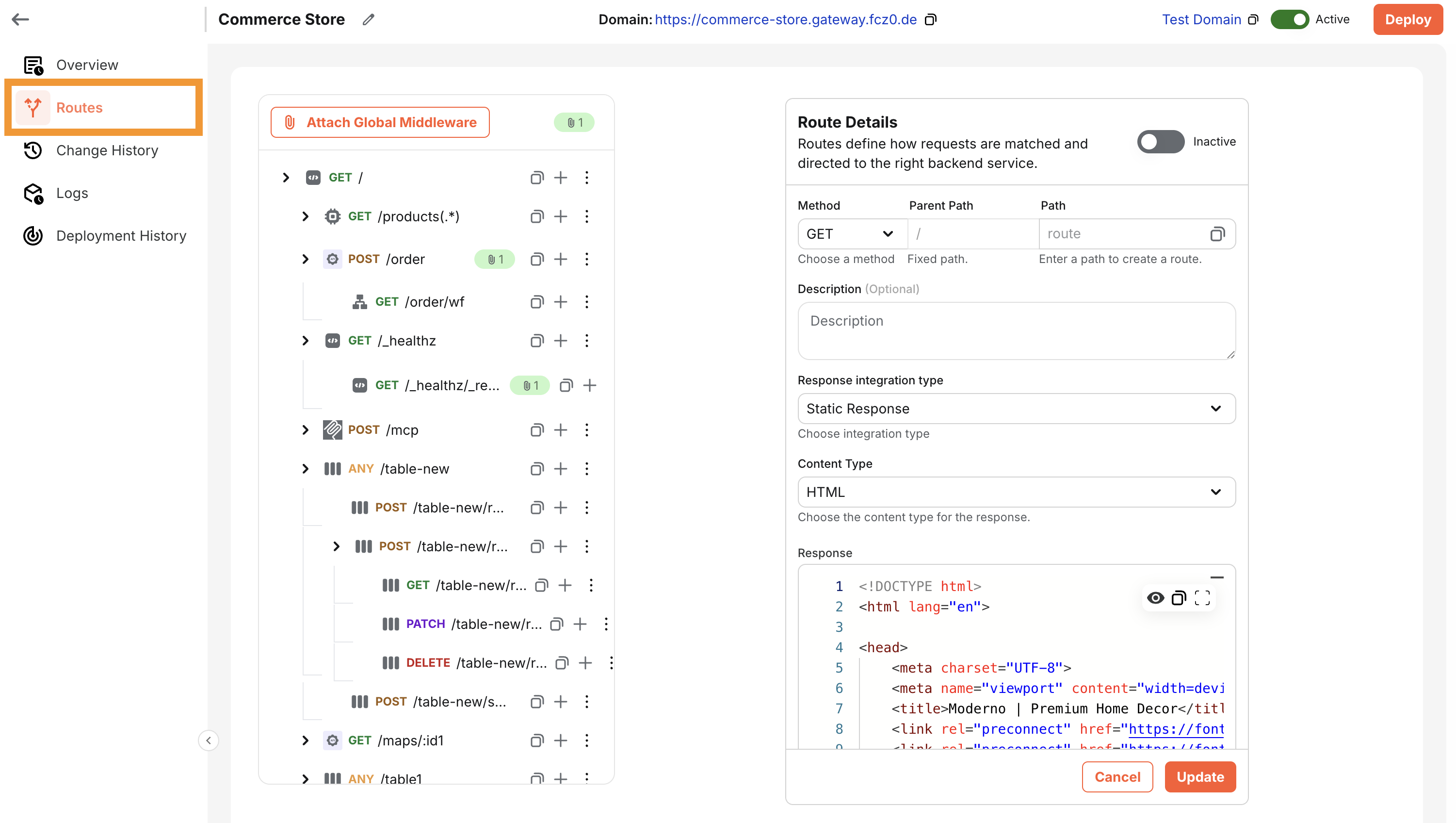Expand the POST /order route
Image resolution: width=1456 pixels, height=823 pixels.
pyautogui.click(x=305, y=259)
